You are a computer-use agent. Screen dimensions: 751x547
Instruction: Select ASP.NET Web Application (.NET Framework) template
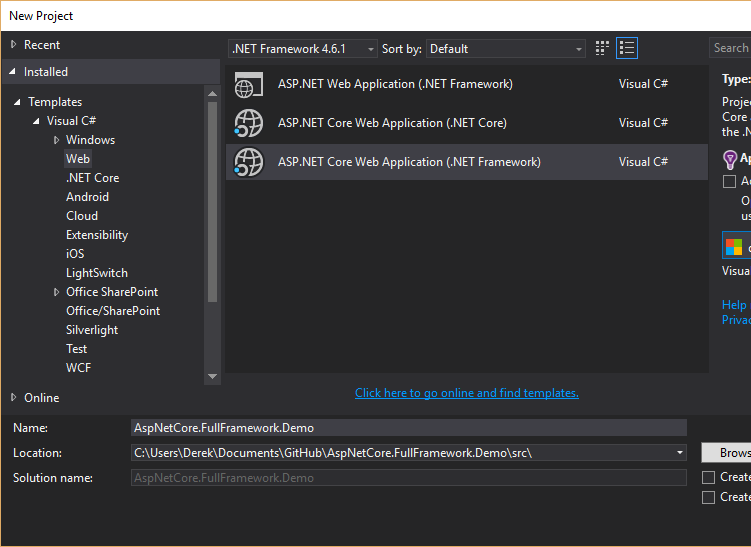[x=467, y=84]
